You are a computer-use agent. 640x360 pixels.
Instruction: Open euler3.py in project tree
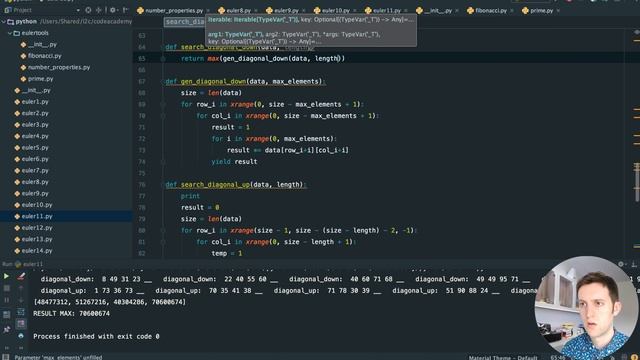point(35,124)
